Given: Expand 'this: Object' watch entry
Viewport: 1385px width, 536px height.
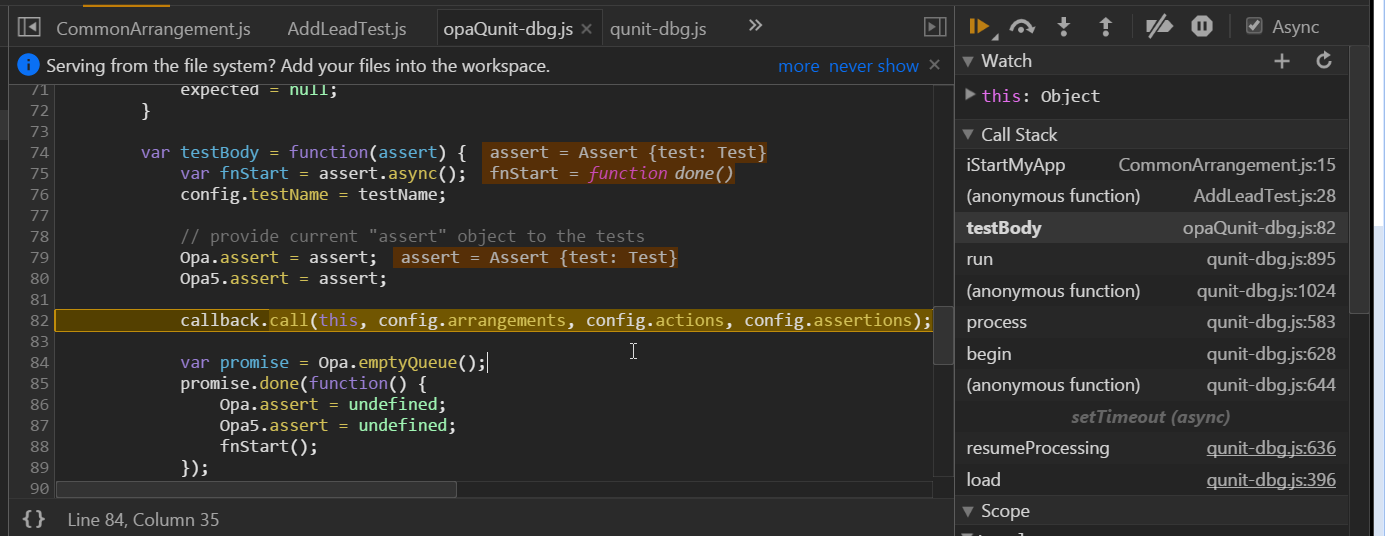Looking at the screenshot, I should [x=971, y=95].
